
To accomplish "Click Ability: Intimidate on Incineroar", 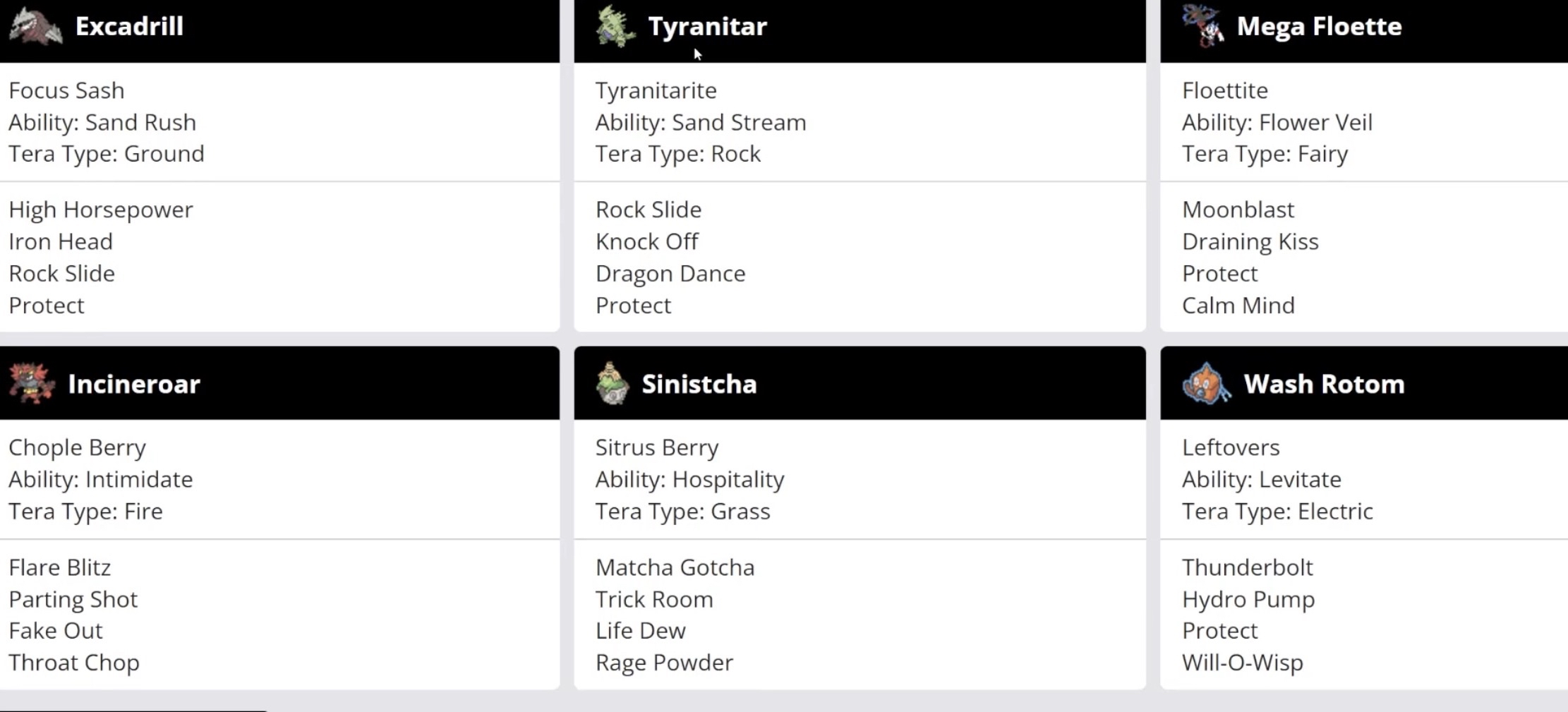I will (x=100, y=479).
